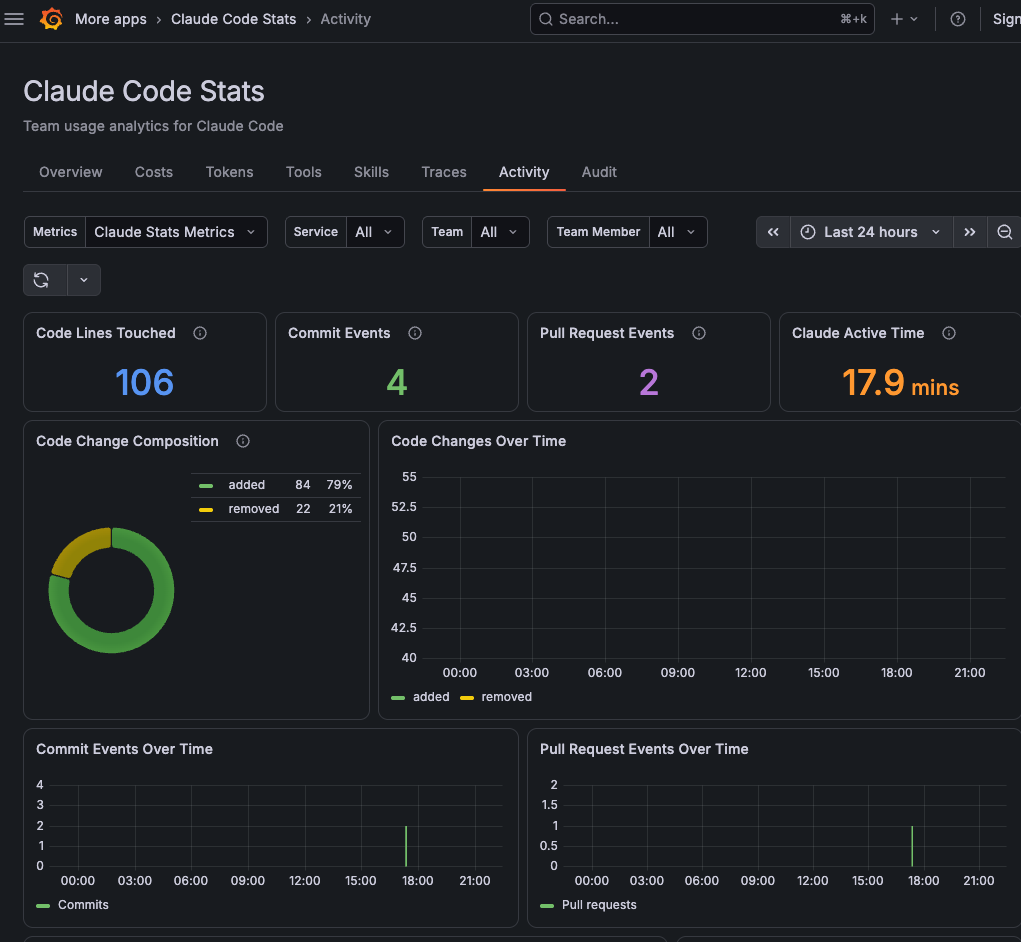Screen dimensions: 1021x942
Task: Click the 79% value in legend
Action: click(339, 485)
